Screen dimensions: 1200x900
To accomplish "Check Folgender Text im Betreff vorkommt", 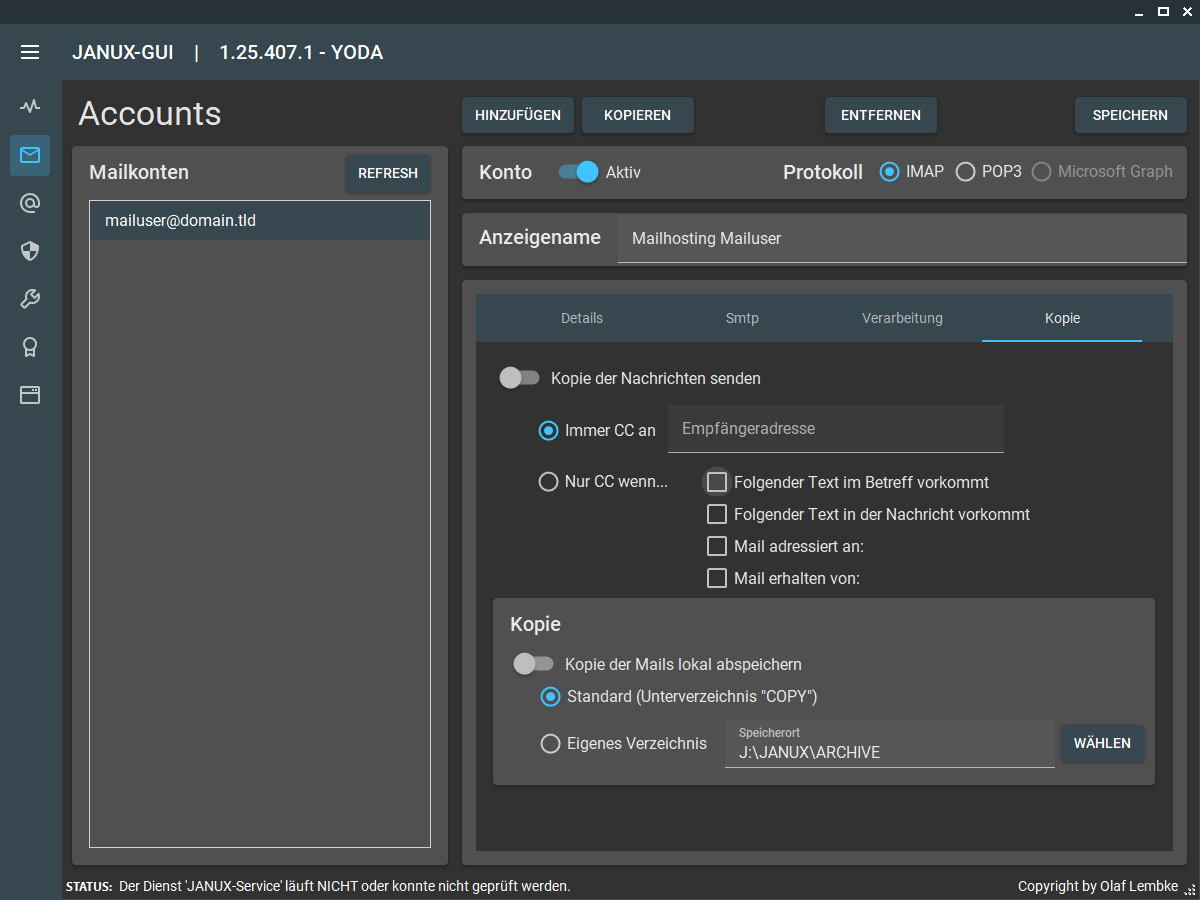I will (717, 482).
